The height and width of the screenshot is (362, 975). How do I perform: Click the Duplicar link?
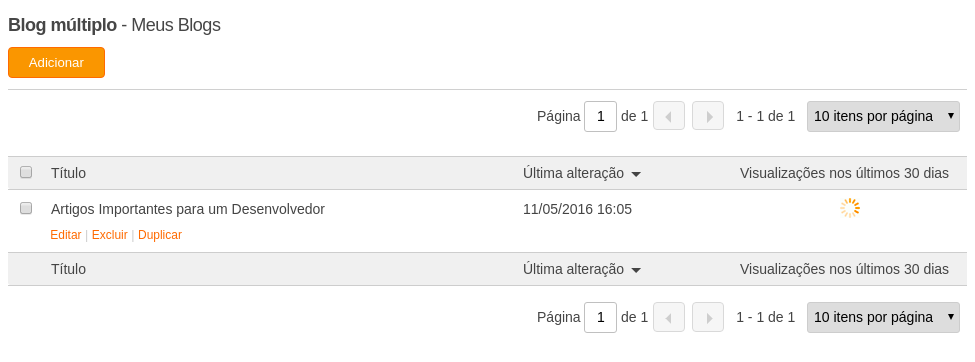160,235
